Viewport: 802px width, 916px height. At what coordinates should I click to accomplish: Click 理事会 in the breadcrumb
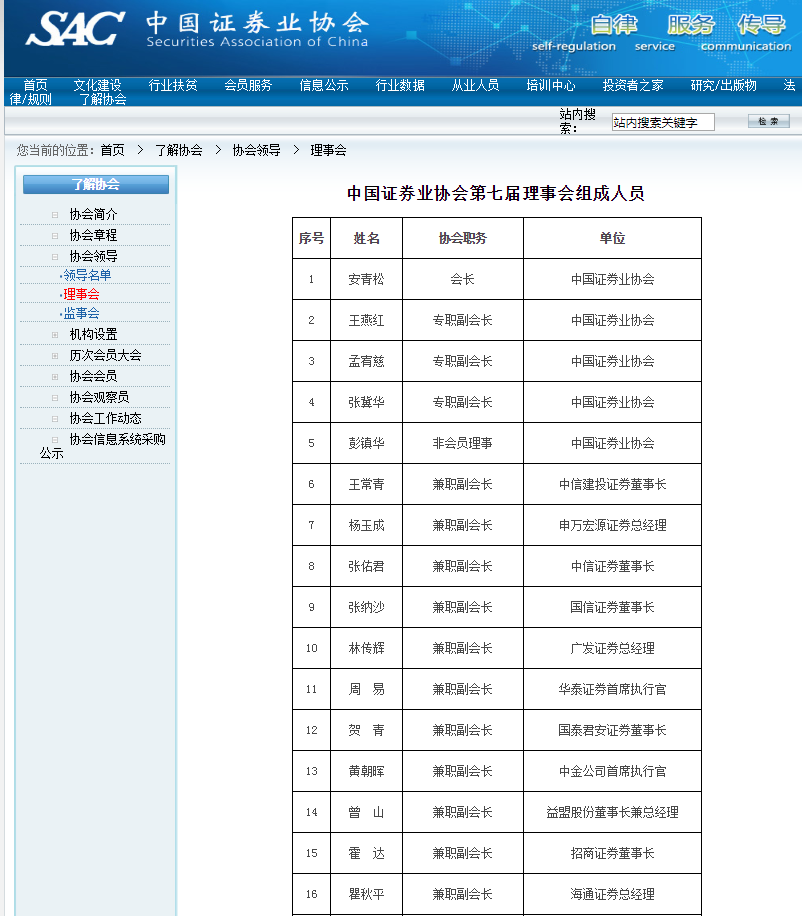(328, 150)
